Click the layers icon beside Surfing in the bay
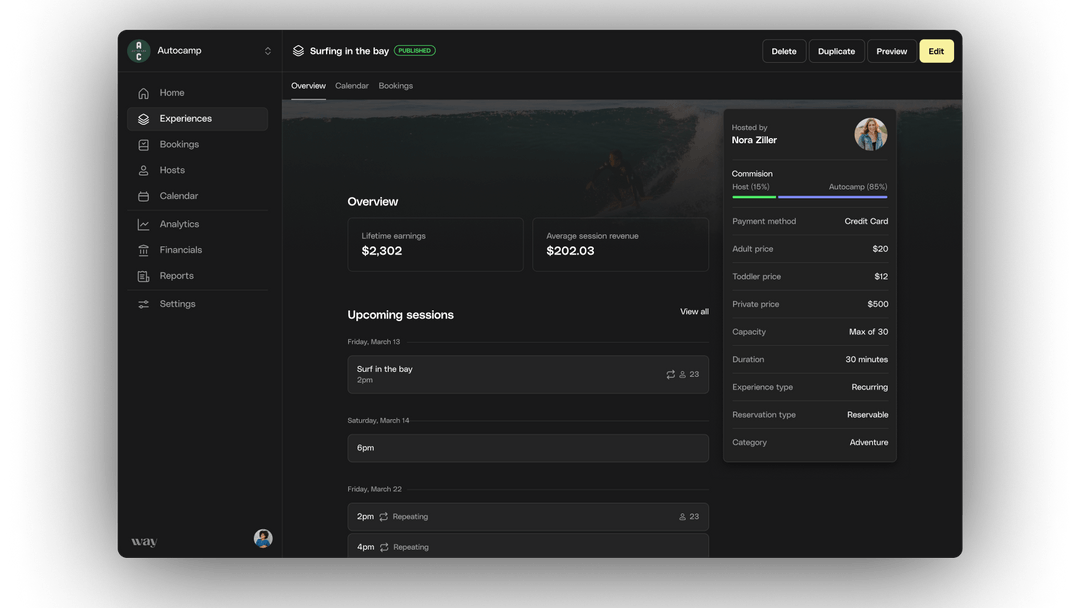The width and height of the screenshot is (1080, 608). [298, 51]
